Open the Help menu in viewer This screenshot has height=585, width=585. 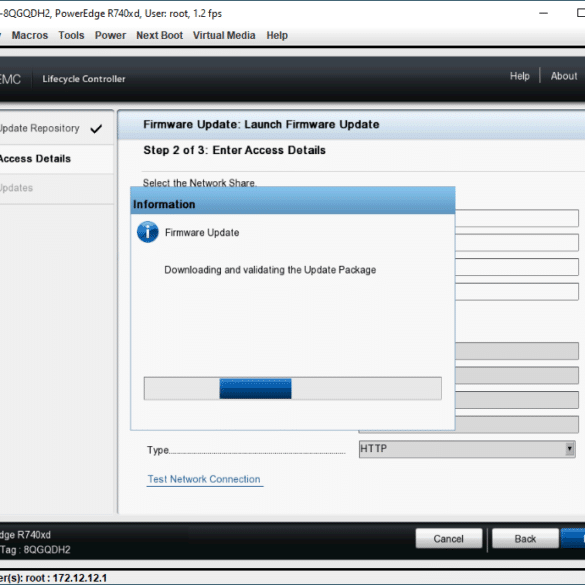(277, 35)
